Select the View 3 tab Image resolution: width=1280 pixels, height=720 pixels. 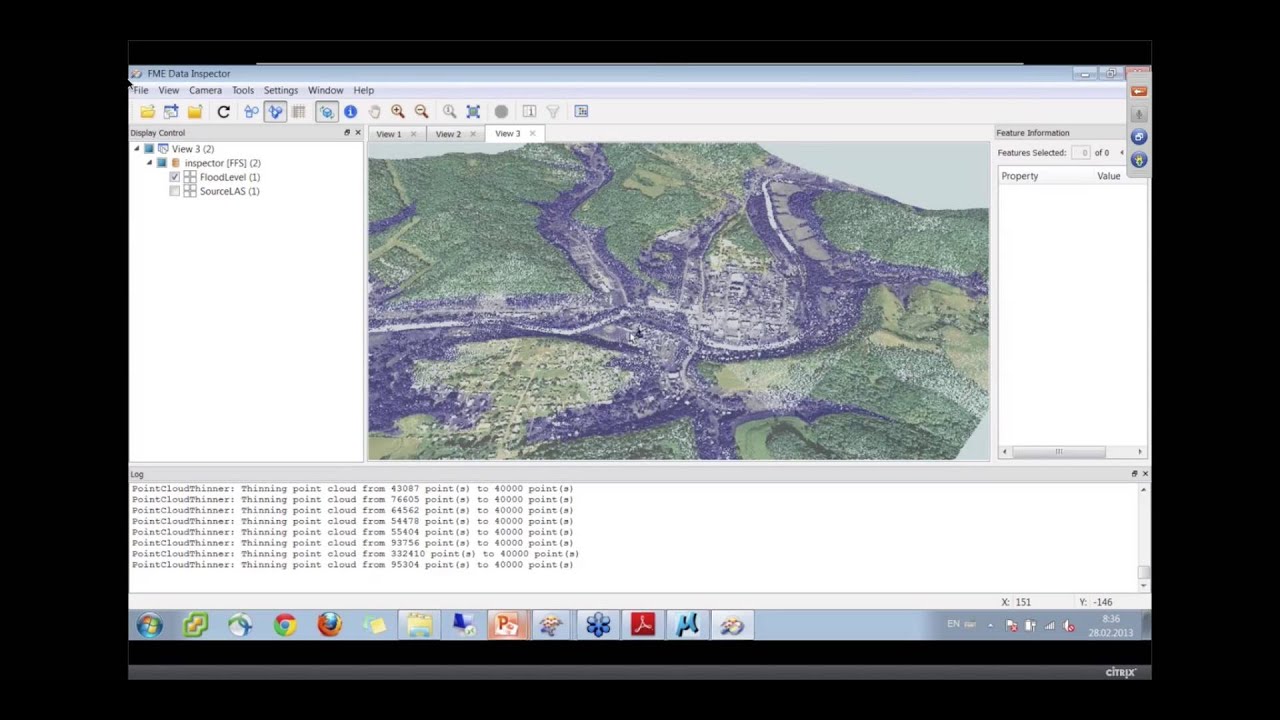[x=508, y=134]
